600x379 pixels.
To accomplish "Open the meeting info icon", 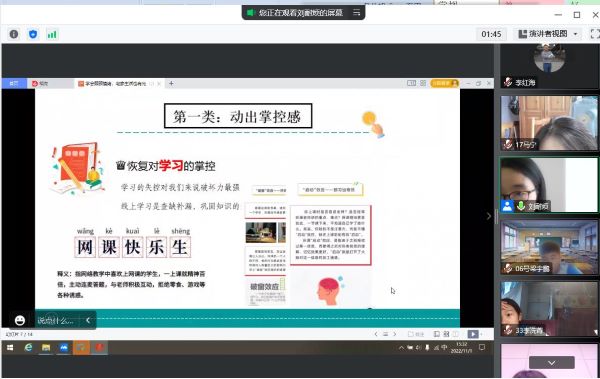I will (x=14, y=34).
